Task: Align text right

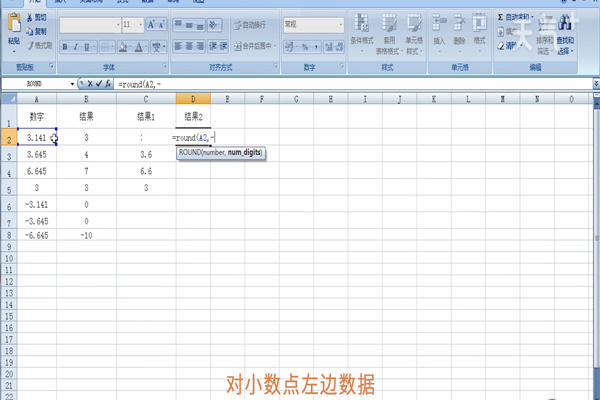Action: 200,46
